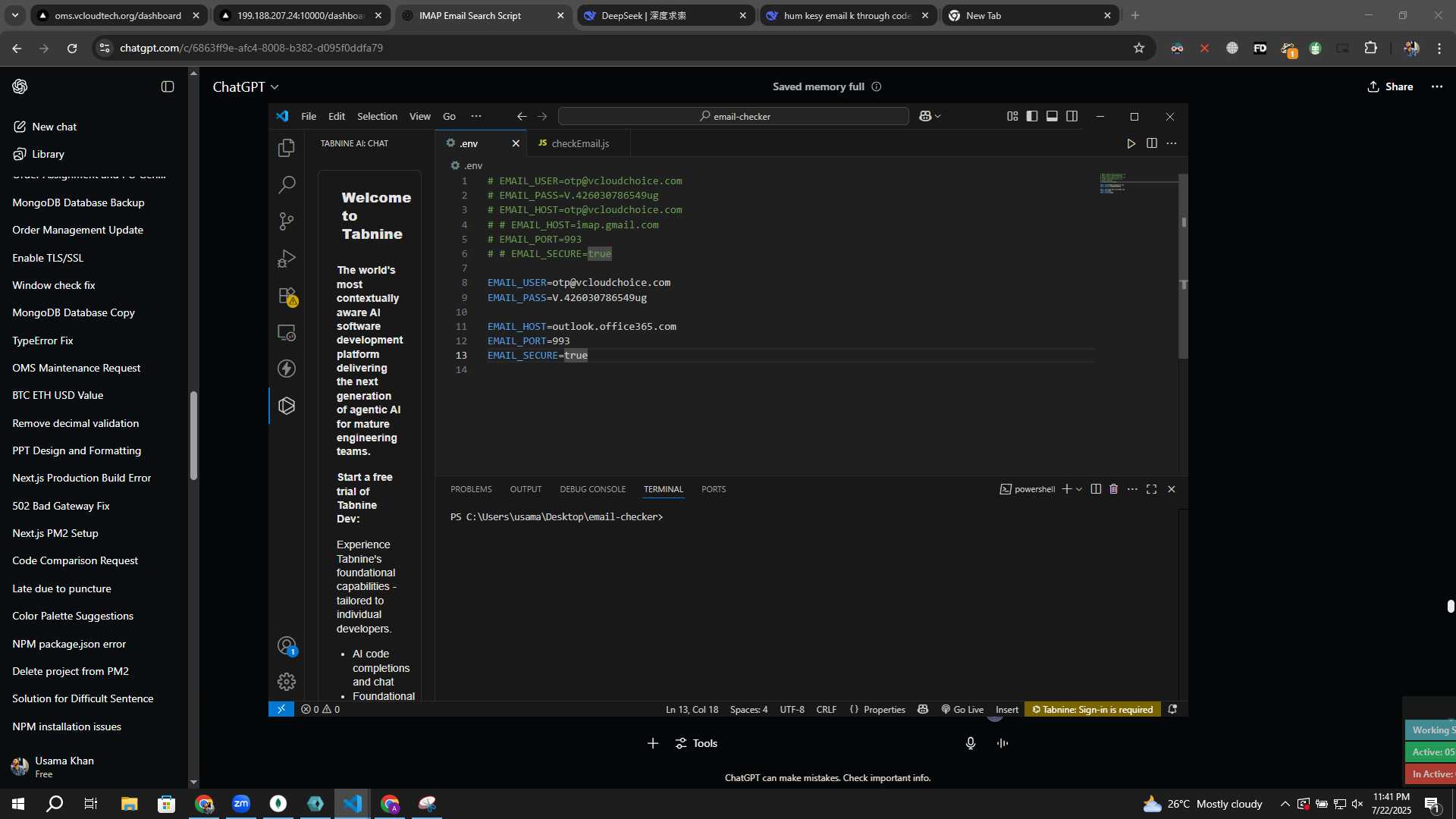
Task: Click the remote window status icon
Action: 281,709
